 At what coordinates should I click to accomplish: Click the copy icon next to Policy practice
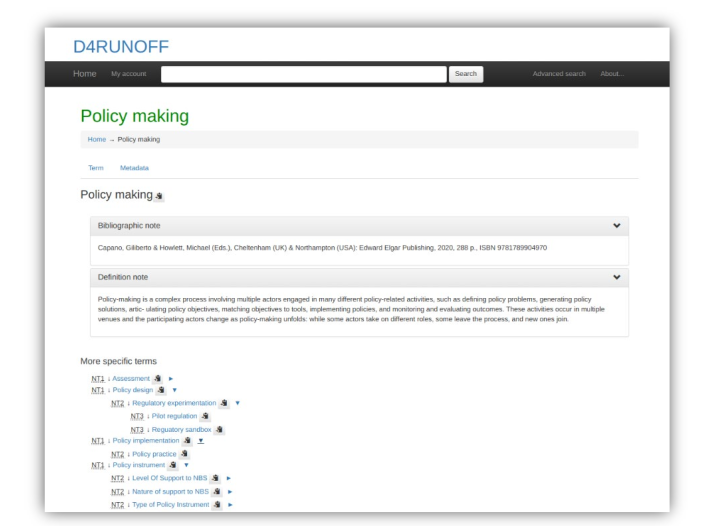[x=185, y=454]
